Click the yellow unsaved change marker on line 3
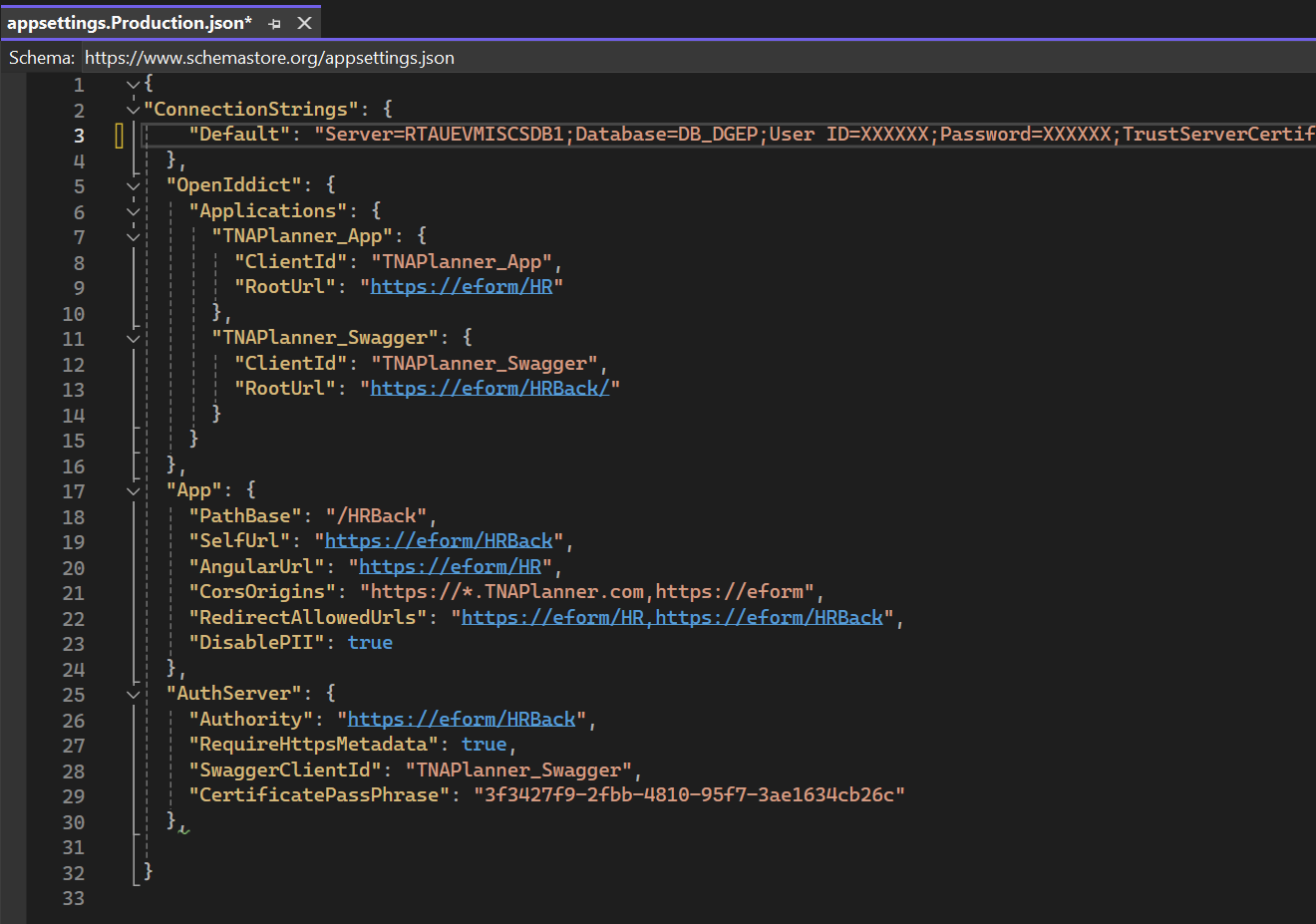Image resolution: width=1316 pixels, height=924 pixels. (119, 136)
